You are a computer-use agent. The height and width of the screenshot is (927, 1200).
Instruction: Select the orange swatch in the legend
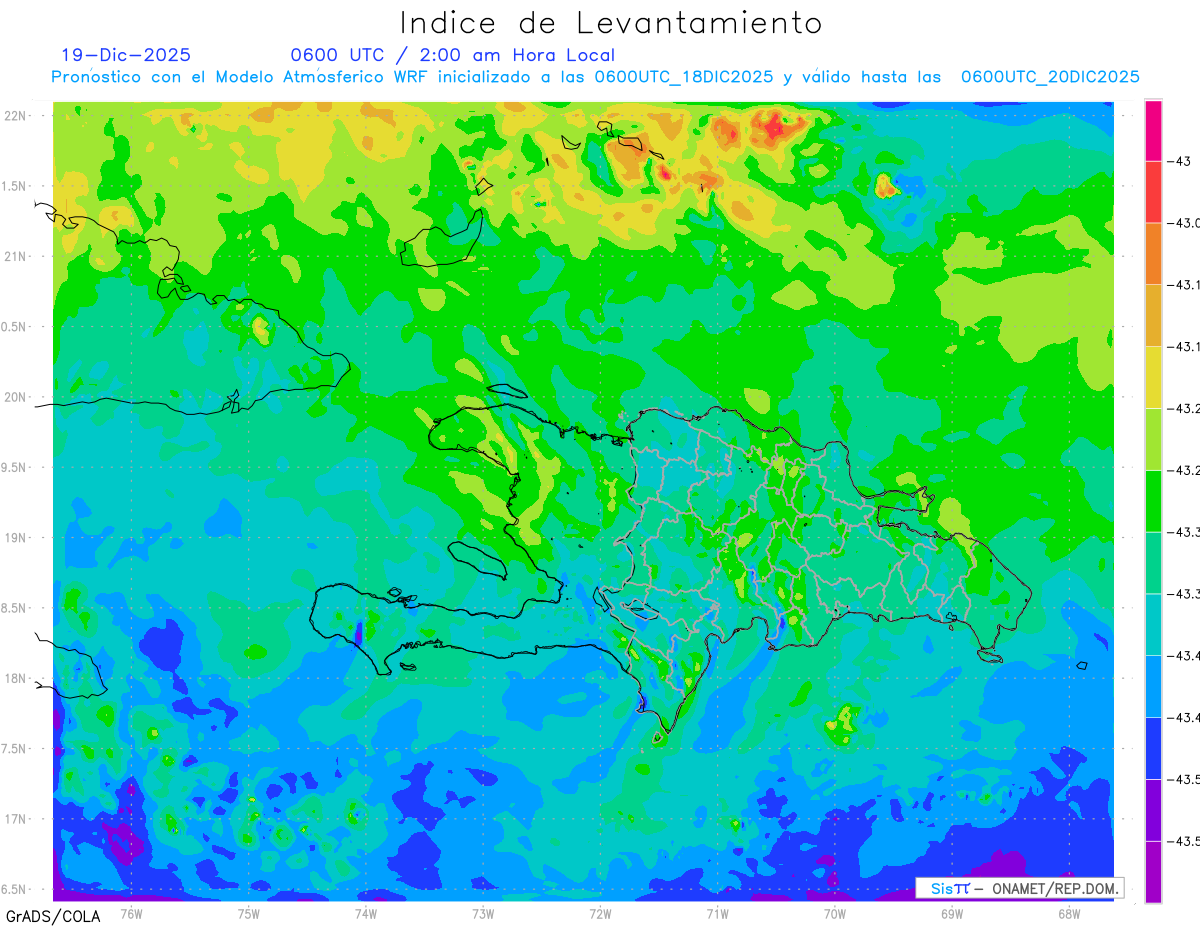[1153, 254]
